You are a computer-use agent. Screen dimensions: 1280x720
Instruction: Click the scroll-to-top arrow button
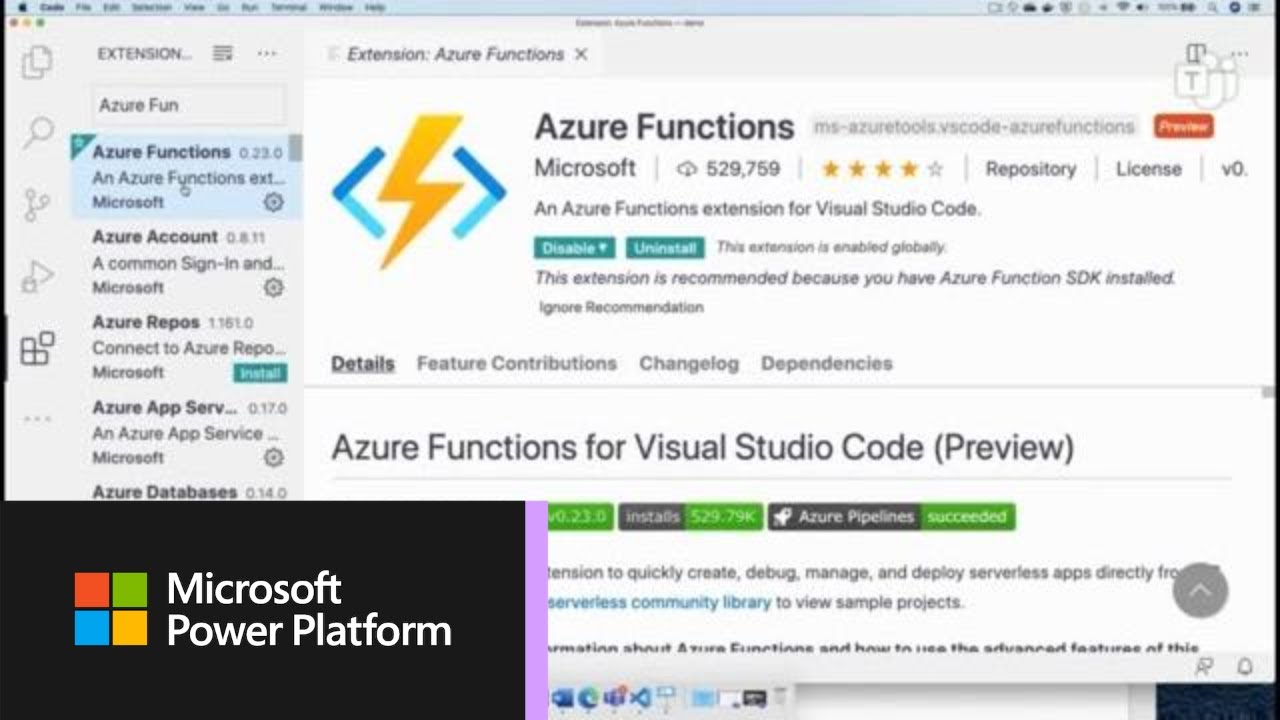(1200, 590)
